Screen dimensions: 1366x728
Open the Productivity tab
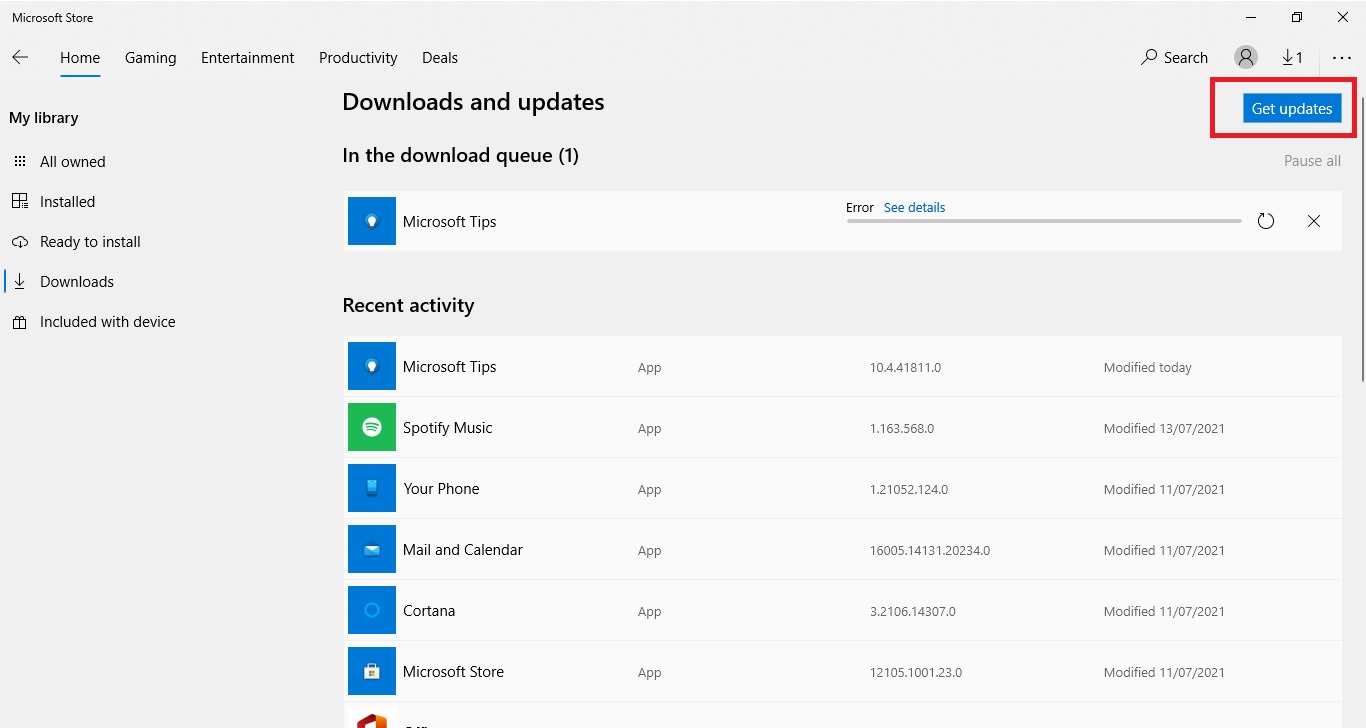click(358, 57)
